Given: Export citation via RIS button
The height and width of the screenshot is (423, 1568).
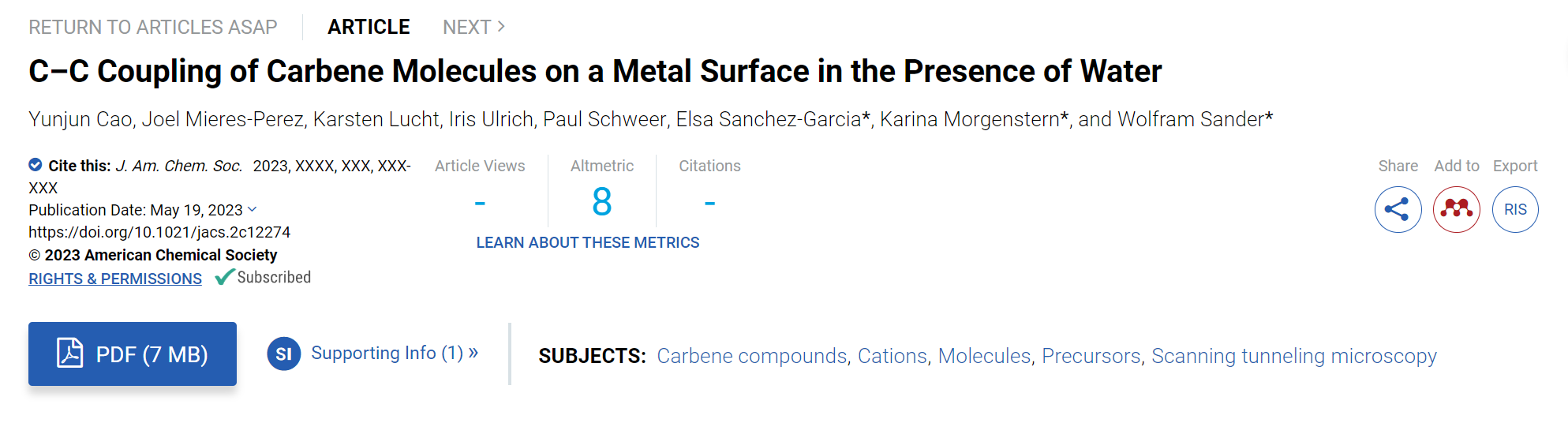Looking at the screenshot, I should pyautogui.click(x=1515, y=209).
